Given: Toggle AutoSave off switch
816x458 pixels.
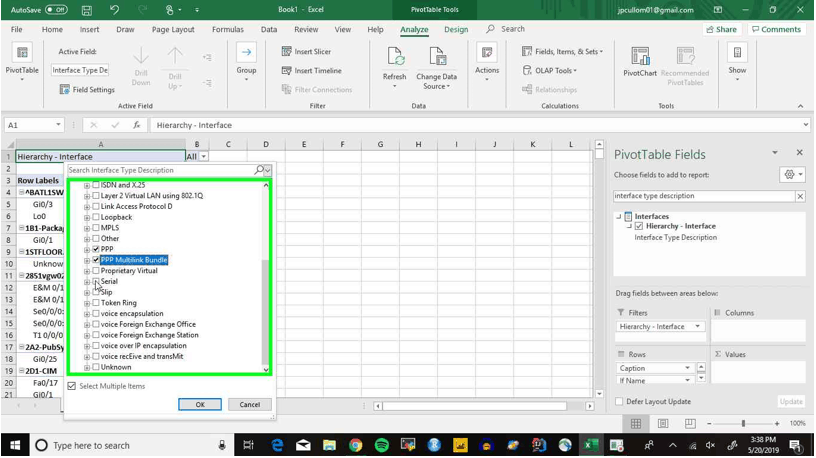Looking at the screenshot, I should pyautogui.click(x=56, y=10).
